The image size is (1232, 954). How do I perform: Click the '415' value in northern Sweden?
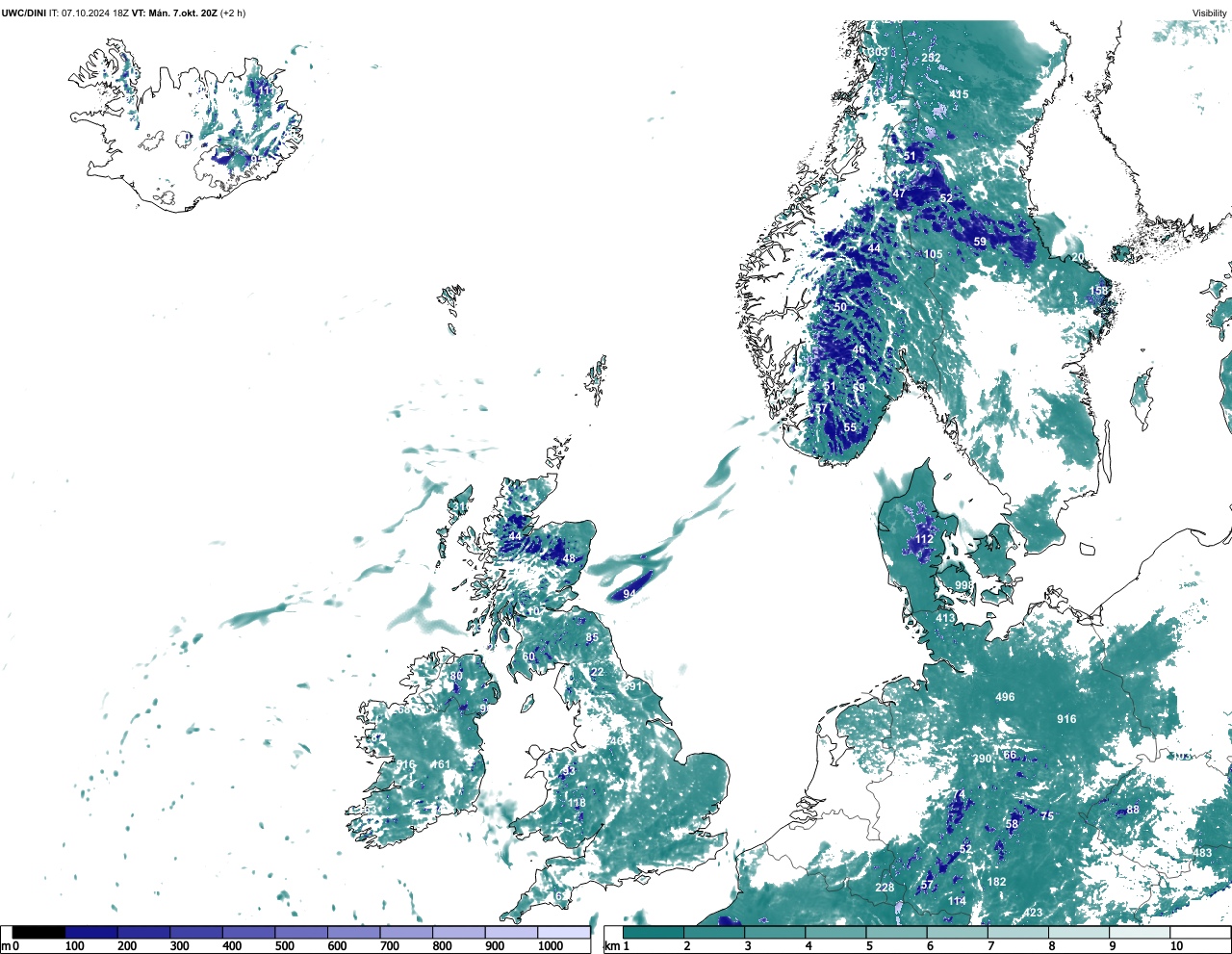pyautogui.click(x=960, y=94)
